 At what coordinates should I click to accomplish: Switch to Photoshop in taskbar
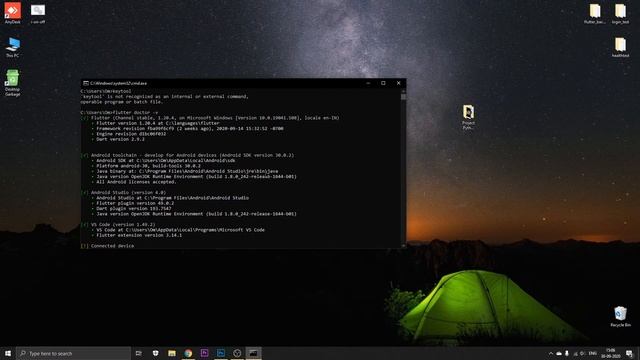tap(221, 353)
